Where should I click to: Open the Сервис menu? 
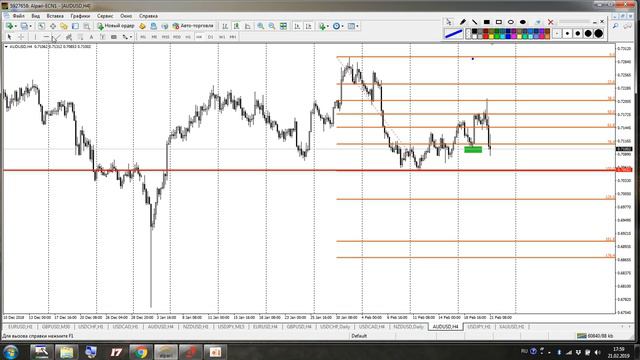pyautogui.click(x=105, y=16)
